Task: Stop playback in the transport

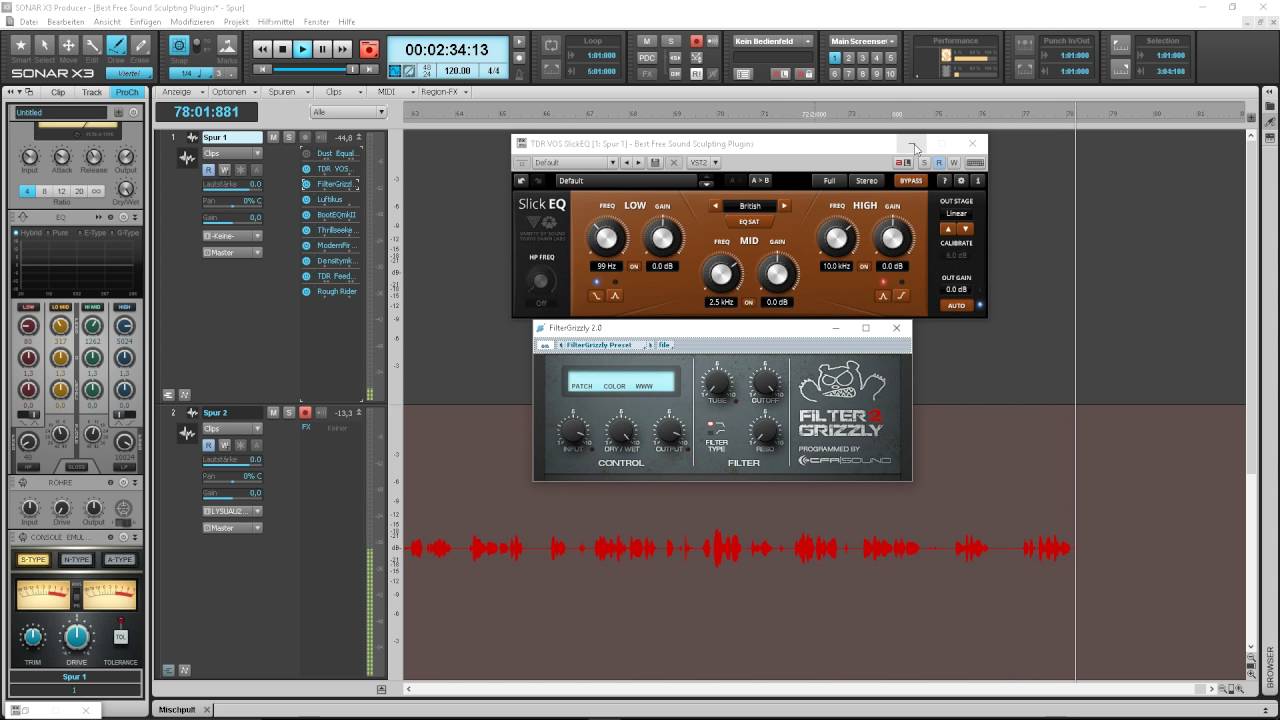Action: tap(283, 49)
